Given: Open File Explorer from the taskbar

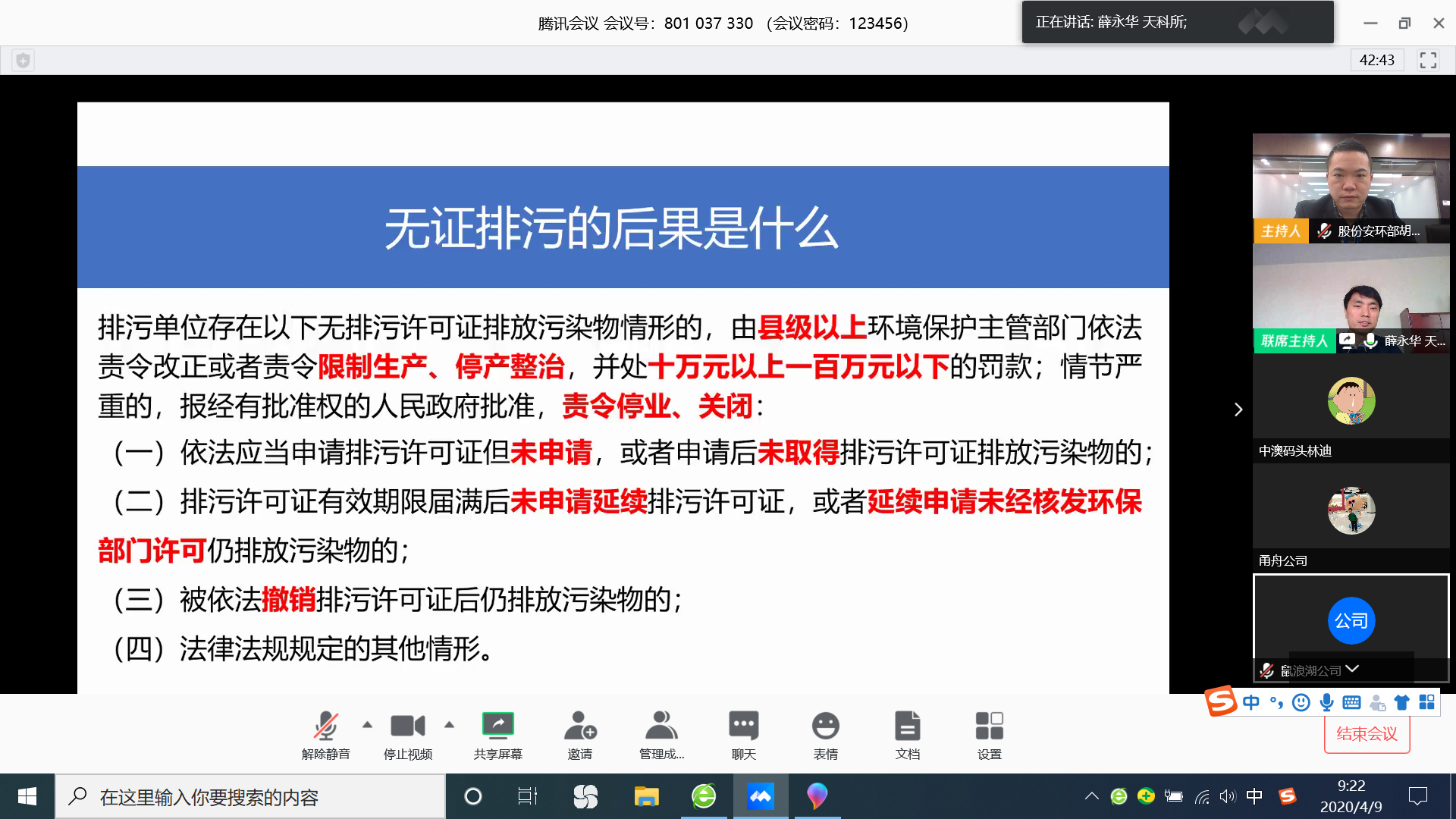Looking at the screenshot, I should [x=646, y=796].
